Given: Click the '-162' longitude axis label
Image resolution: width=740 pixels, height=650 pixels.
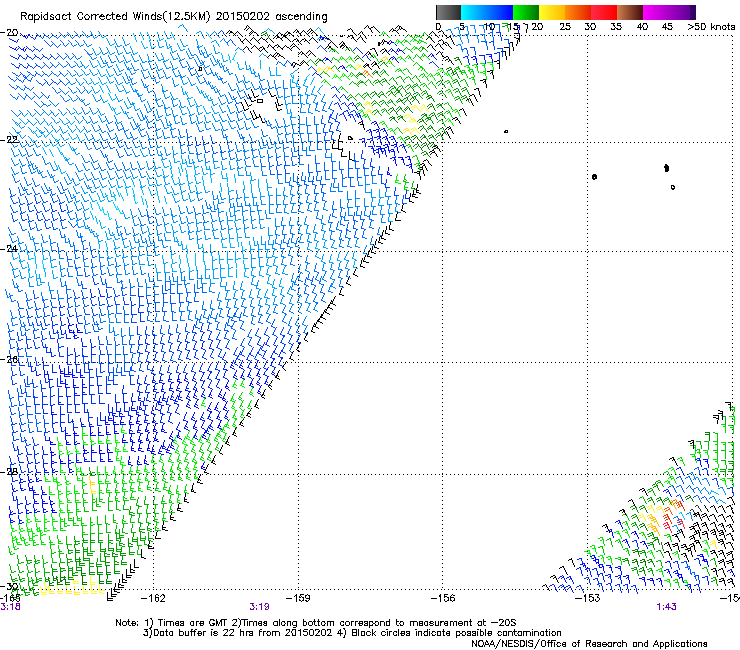Looking at the screenshot, I should click(153, 599).
